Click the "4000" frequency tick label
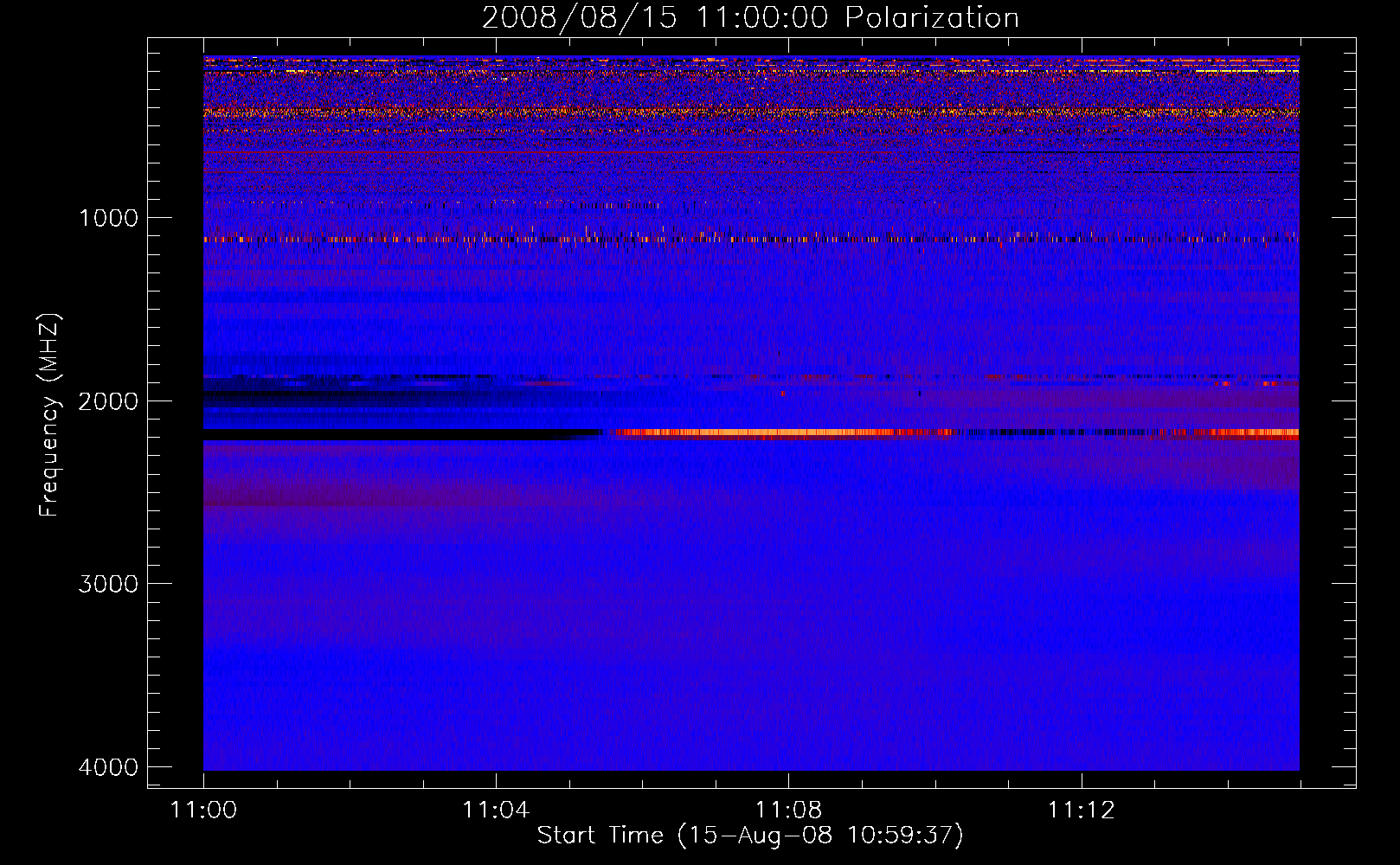The height and width of the screenshot is (865, 1400). coord(108,767)
